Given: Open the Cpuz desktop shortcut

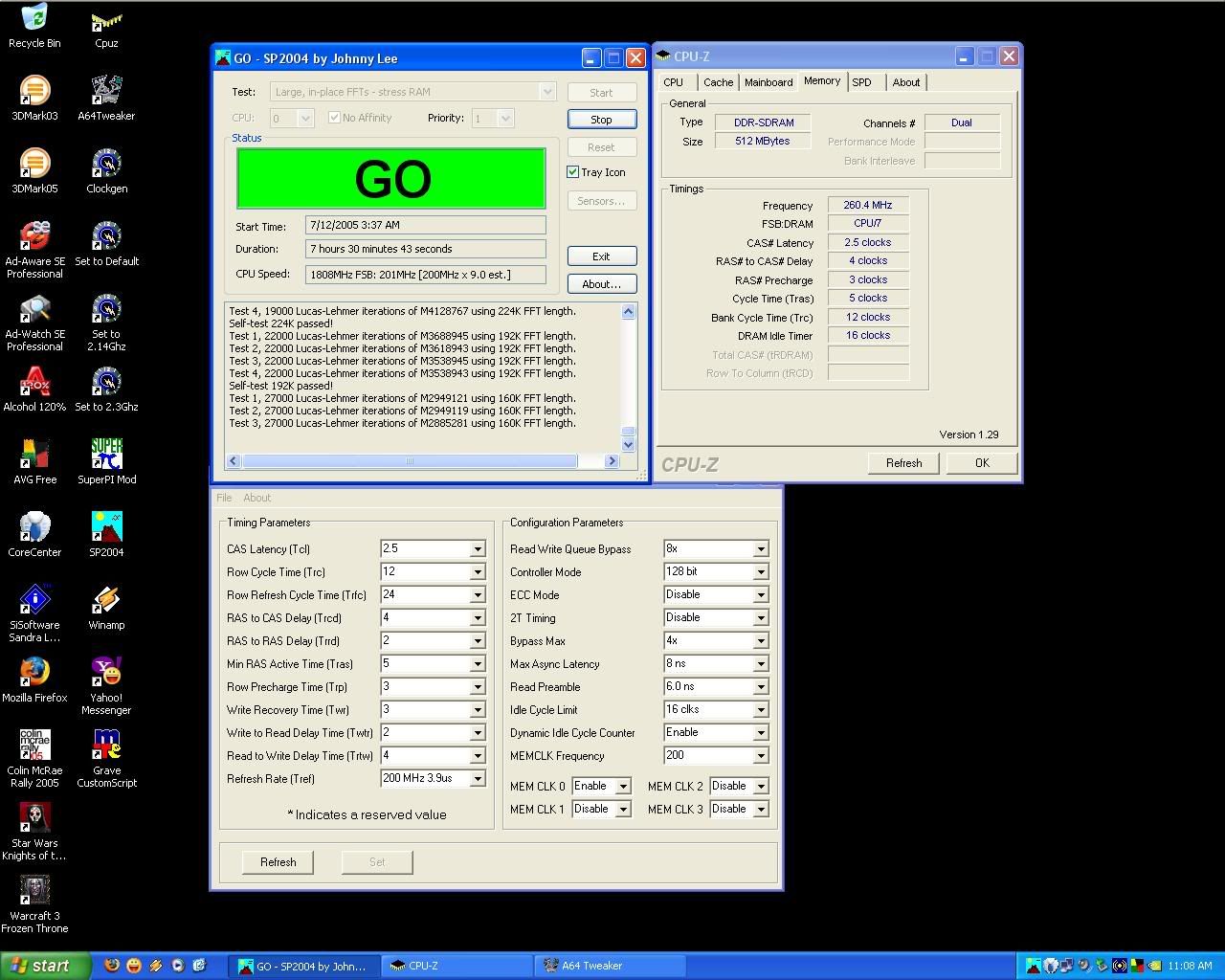Looking at the screenshot, I should [x=106, y=21].
